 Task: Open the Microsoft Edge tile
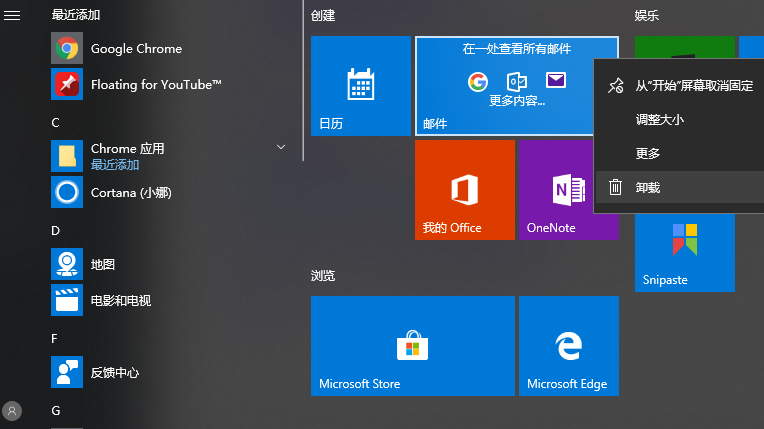pyautogui.click(x=569, y=346)
